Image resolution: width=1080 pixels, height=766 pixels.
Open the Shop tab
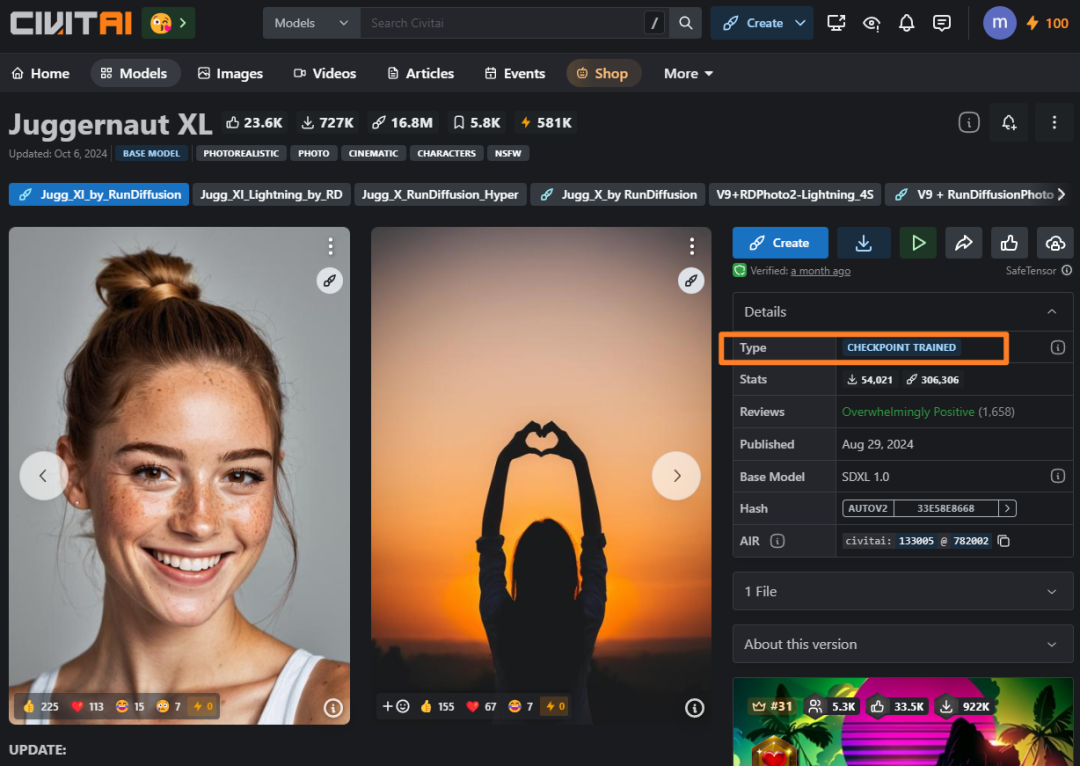(x=603, y=73)
